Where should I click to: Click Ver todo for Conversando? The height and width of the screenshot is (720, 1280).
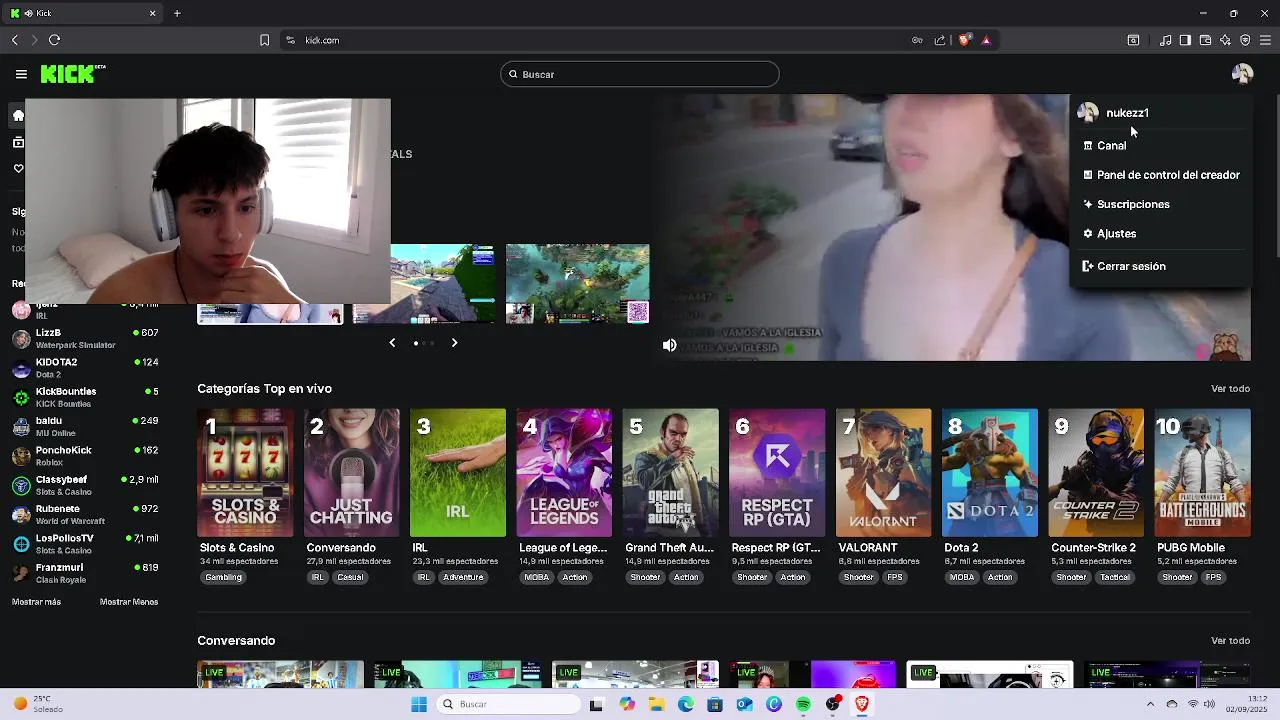[x=1230, y=641]
